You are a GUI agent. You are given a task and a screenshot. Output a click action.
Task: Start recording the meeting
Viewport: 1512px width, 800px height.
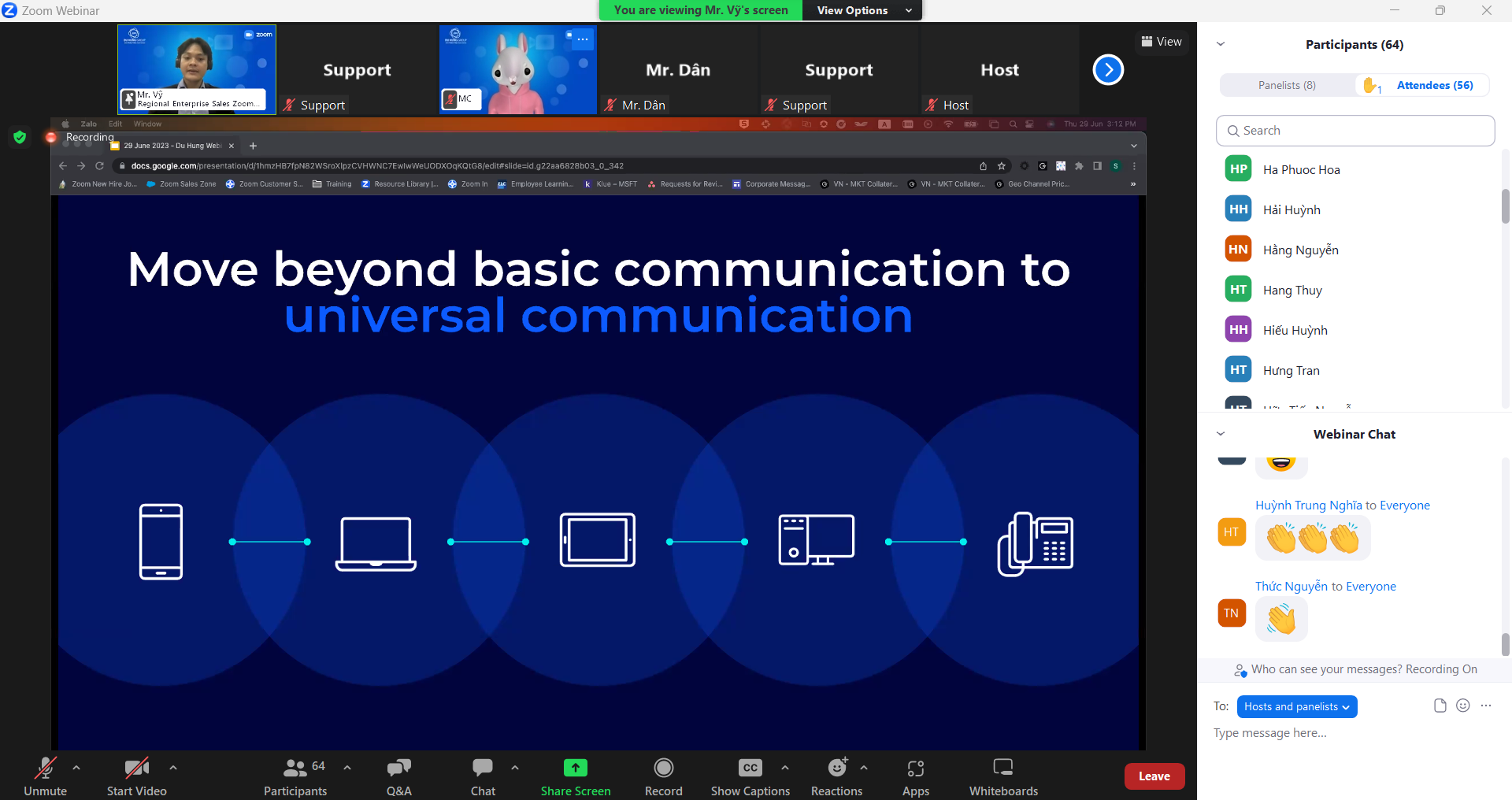tap(663, 776)
